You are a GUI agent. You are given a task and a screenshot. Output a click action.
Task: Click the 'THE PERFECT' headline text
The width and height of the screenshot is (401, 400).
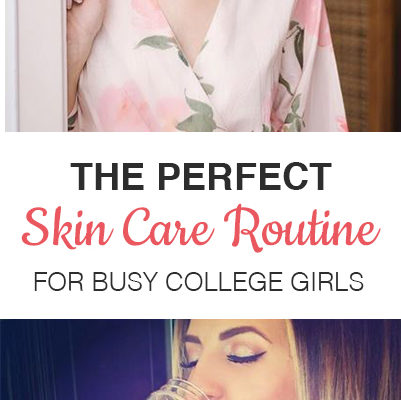pos(201,177)
